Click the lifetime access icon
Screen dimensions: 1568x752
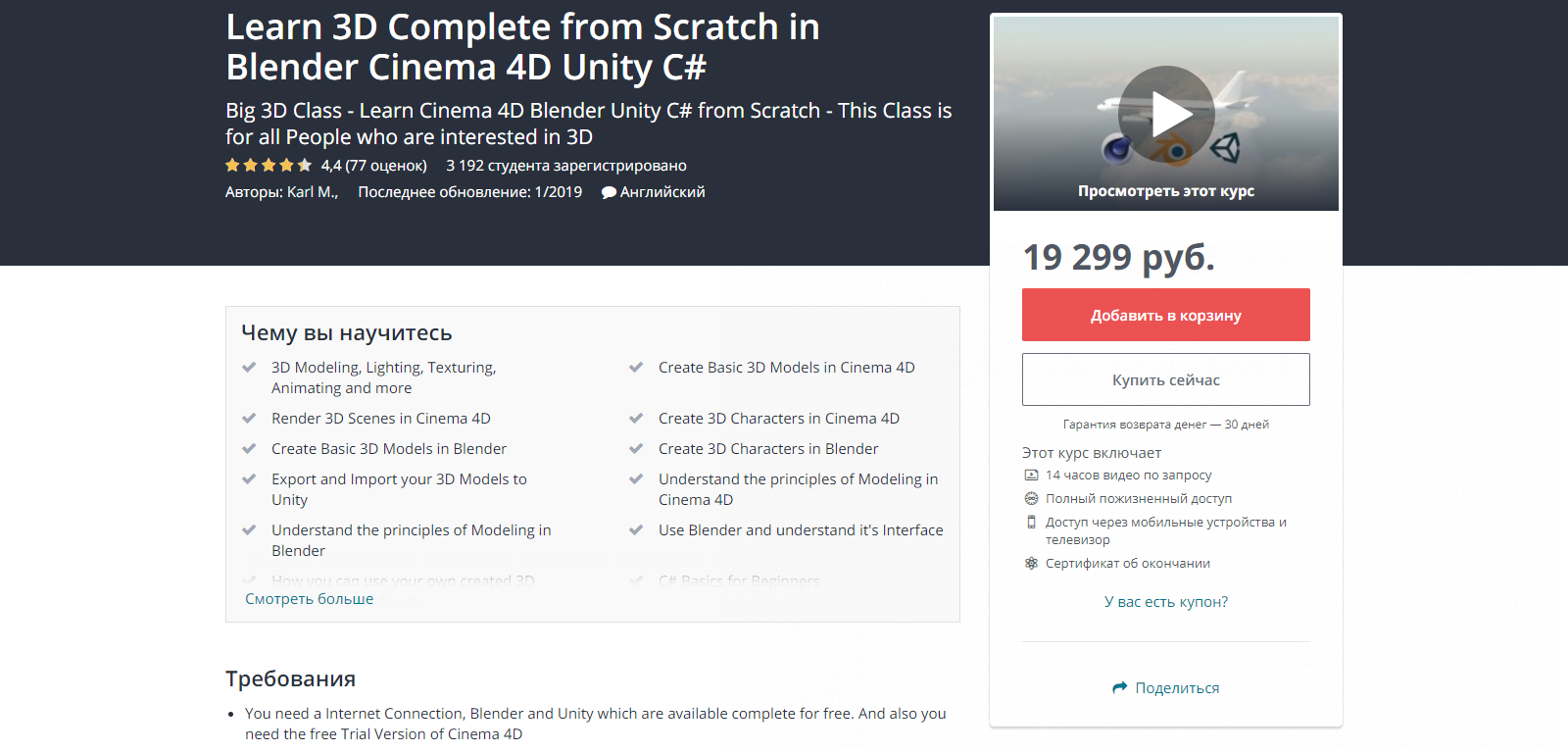(x=1031, y=499)
